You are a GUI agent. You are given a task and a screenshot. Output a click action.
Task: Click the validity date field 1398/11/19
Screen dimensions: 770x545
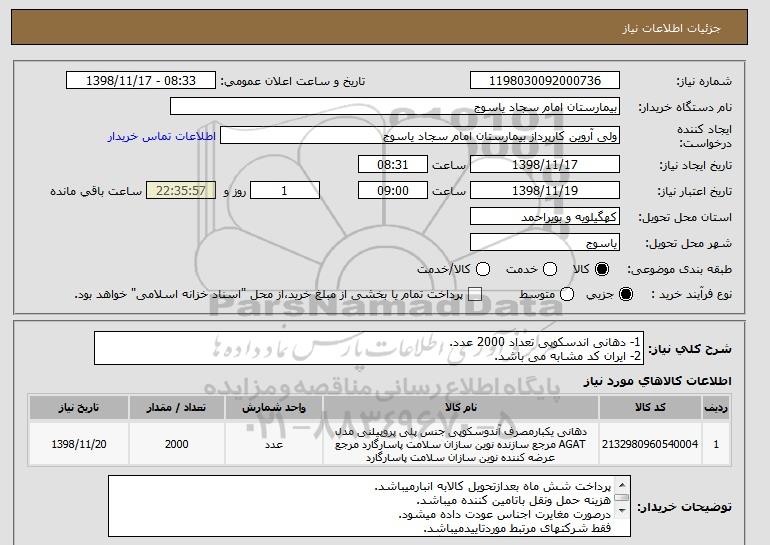(545, 191)
